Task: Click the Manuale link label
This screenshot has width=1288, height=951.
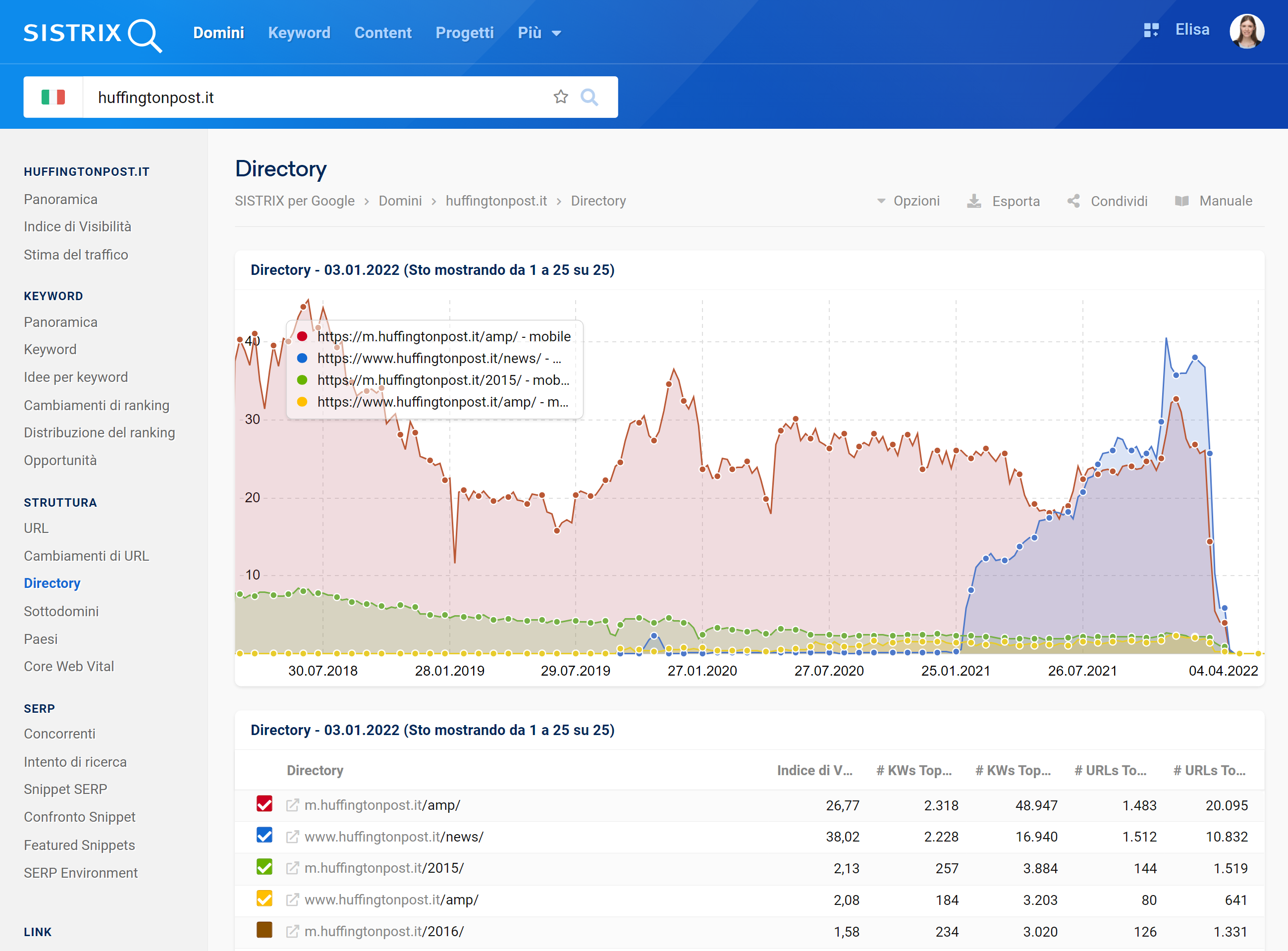Action: pos(1226,201)
